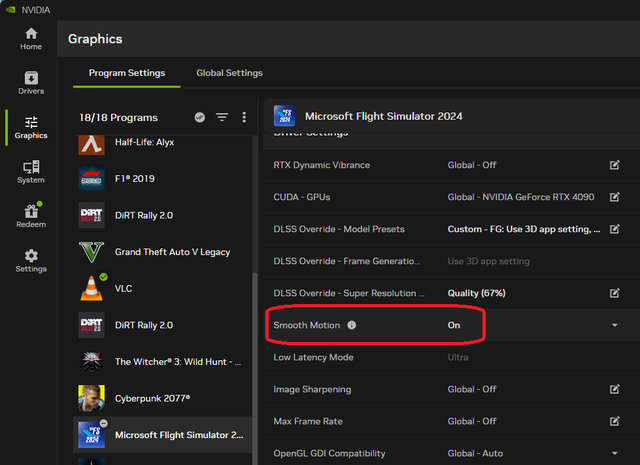Click Smooth Motion 'On' value
640x465 pixels.
tap(454, 325)
